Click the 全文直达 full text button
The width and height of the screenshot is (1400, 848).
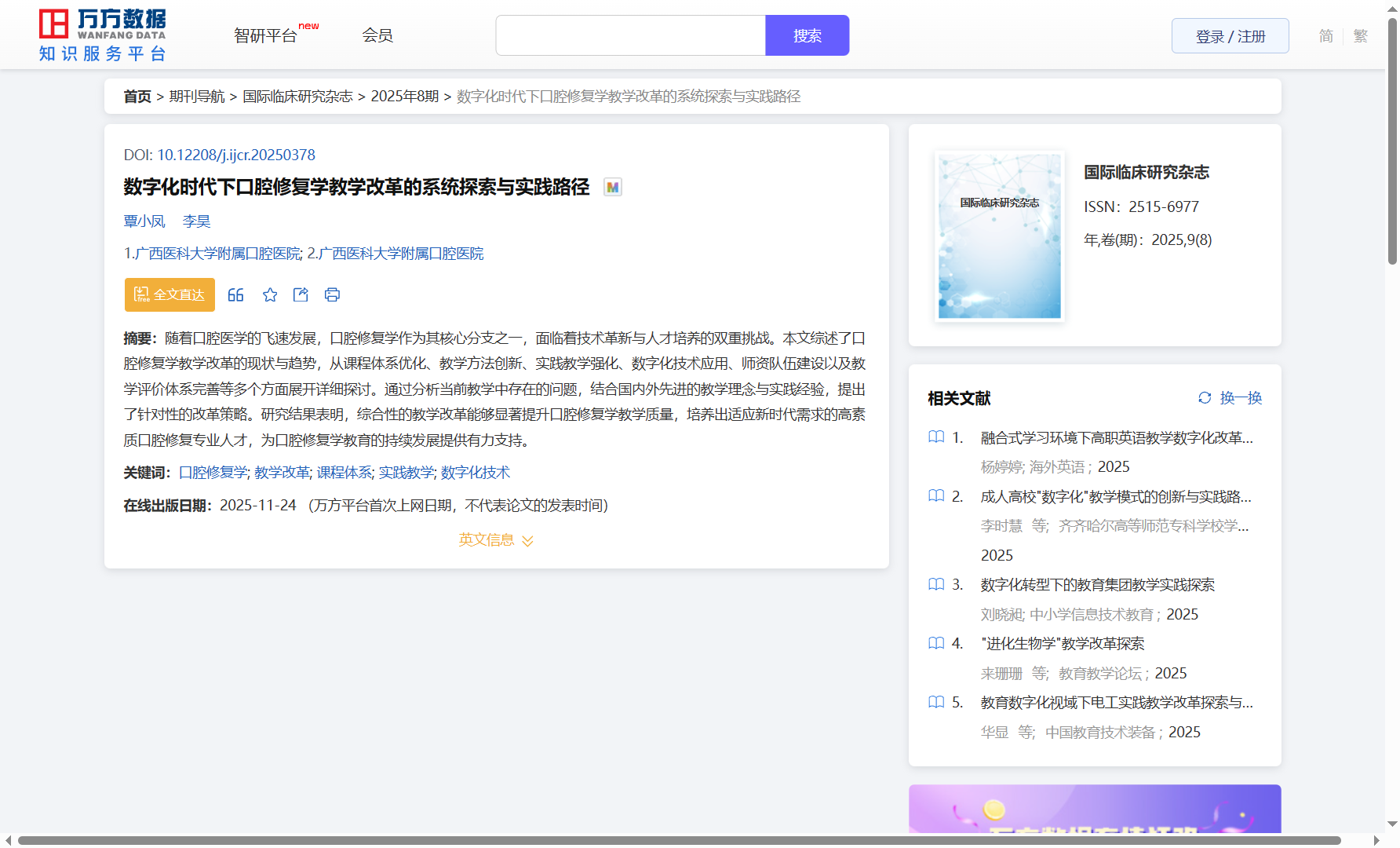[170, 295]
